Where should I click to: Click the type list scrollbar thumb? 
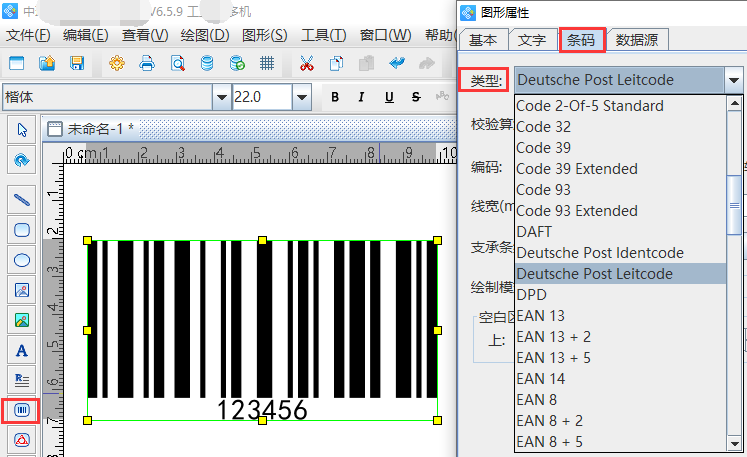pos(734,205)
